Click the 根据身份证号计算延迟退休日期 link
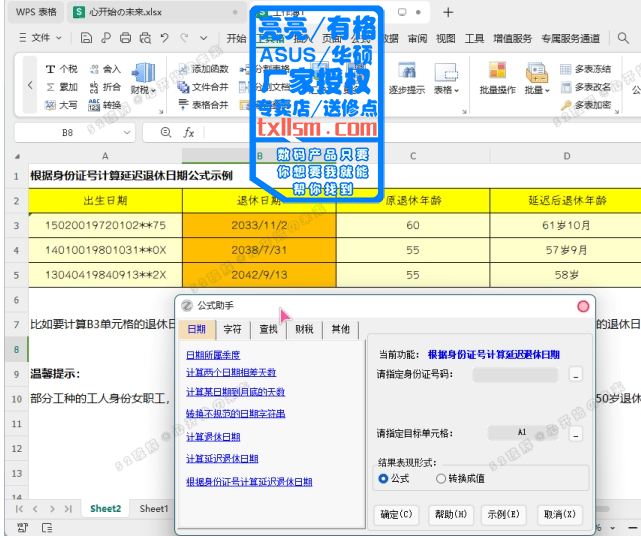 (249, 482)
